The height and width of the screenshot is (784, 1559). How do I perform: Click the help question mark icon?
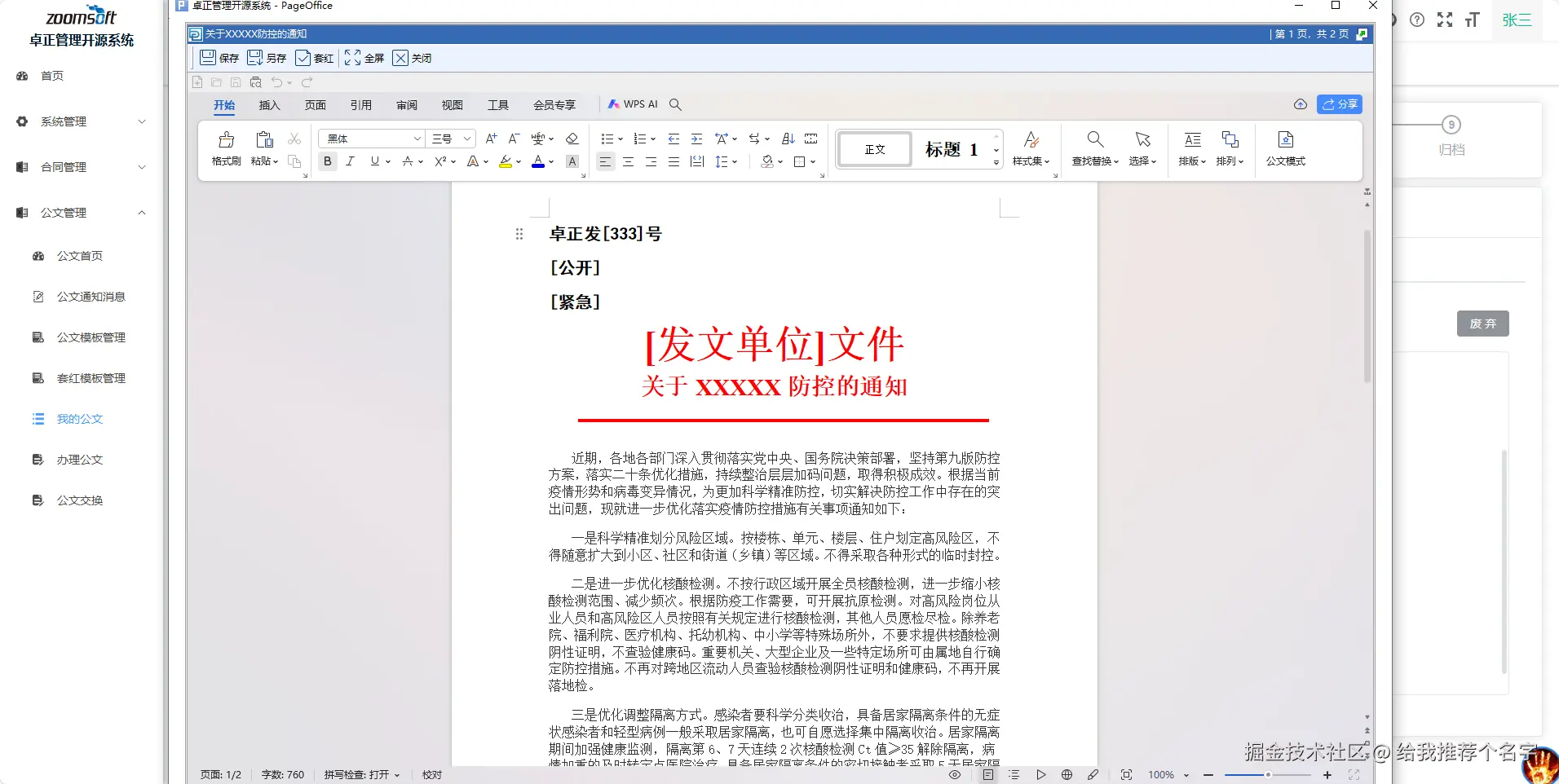(x=1417, y=20)
